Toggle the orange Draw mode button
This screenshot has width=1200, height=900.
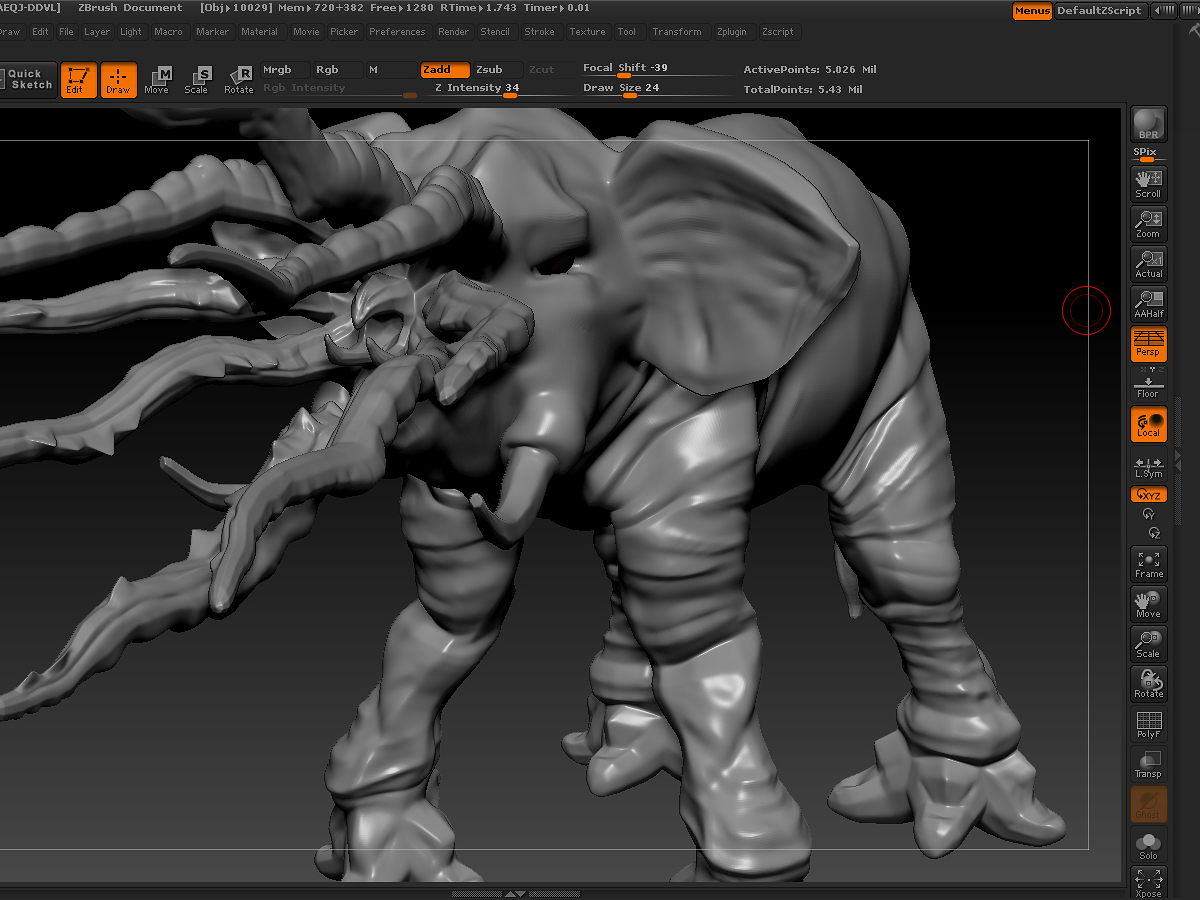(118, 80)
